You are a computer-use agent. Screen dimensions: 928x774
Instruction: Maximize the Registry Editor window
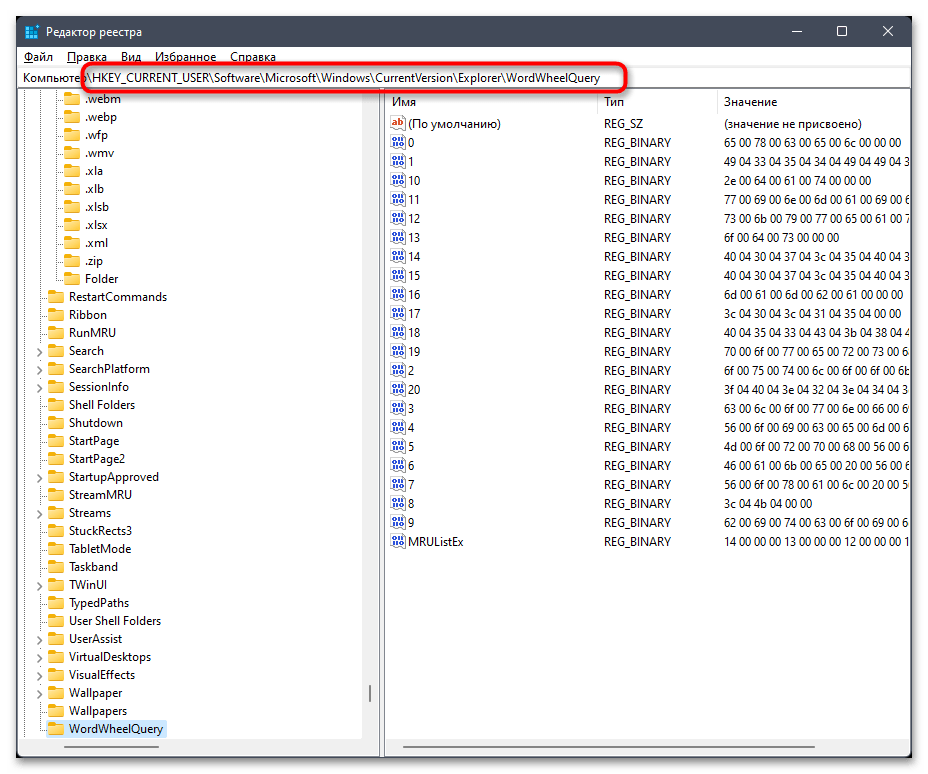[x=842, y=31]
